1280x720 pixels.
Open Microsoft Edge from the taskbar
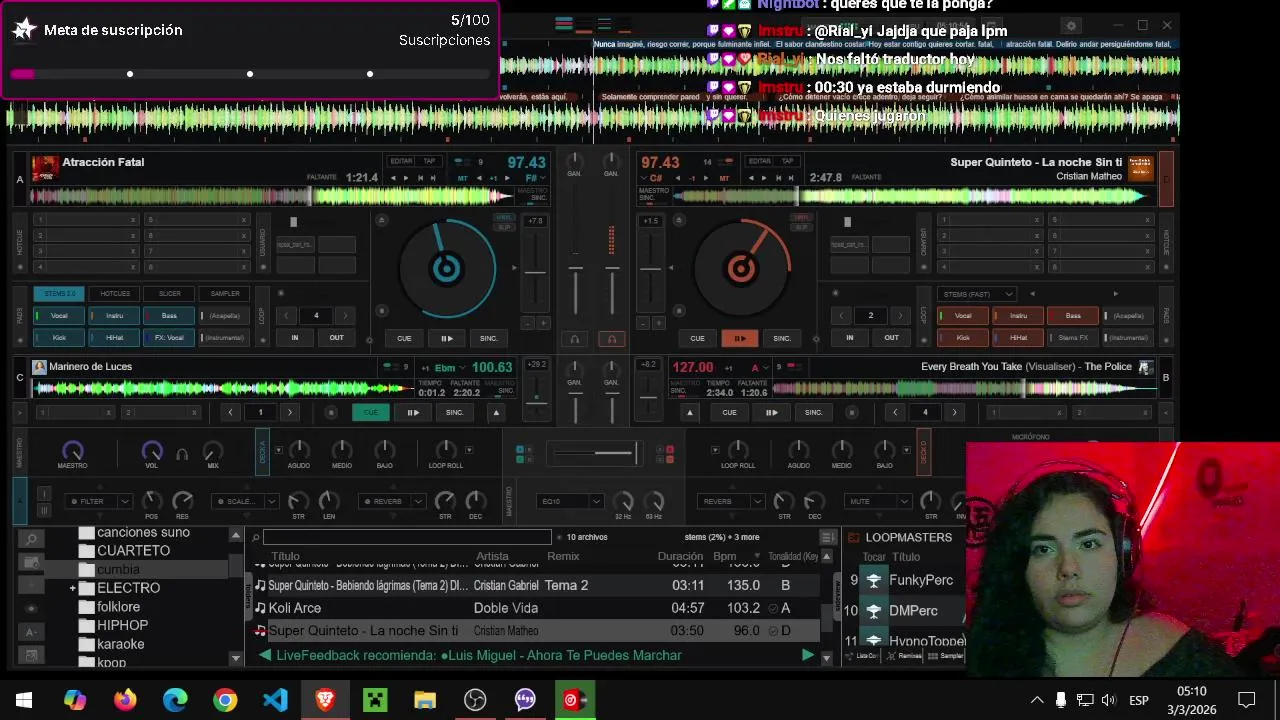175,700
